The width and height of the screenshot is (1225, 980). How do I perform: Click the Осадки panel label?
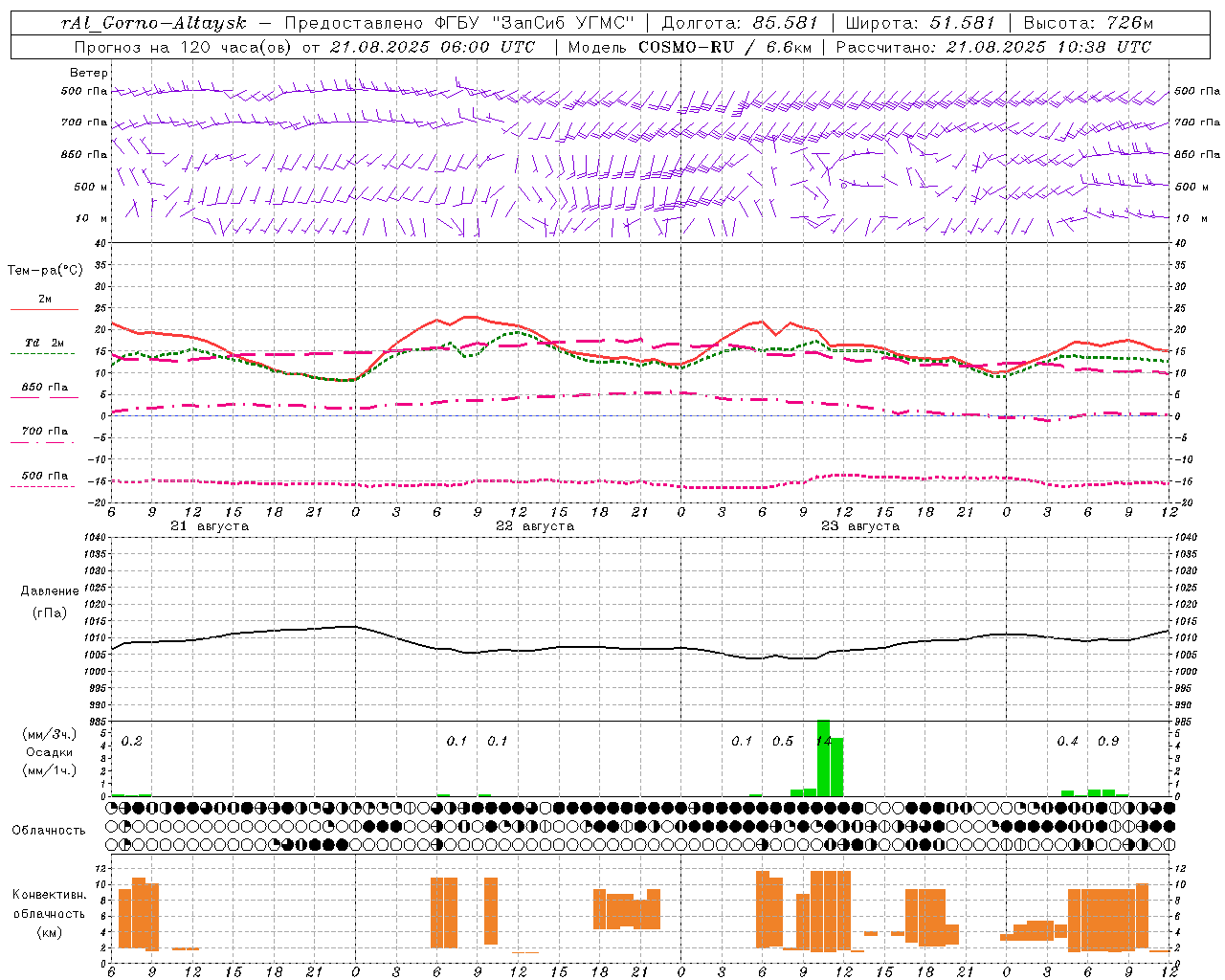pos(50,752)
